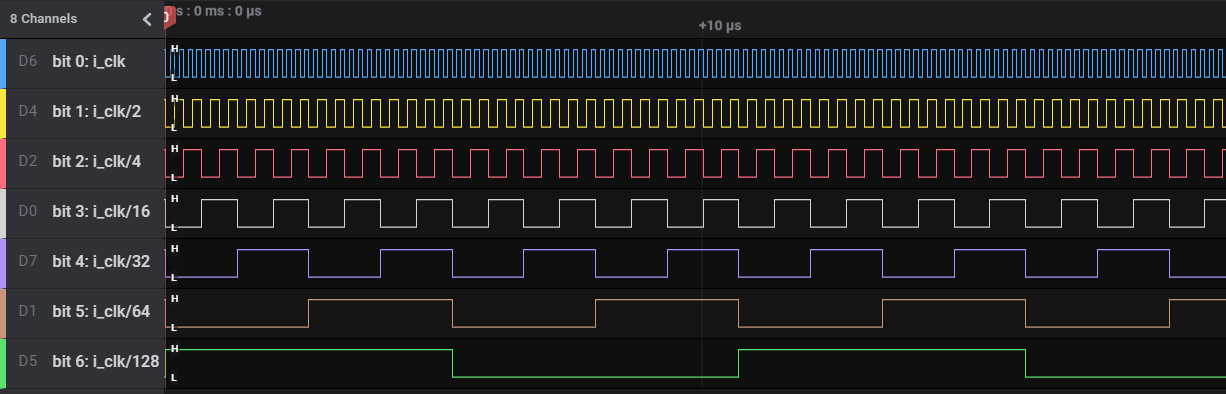Click the red color strip of D2

[3, 163]
